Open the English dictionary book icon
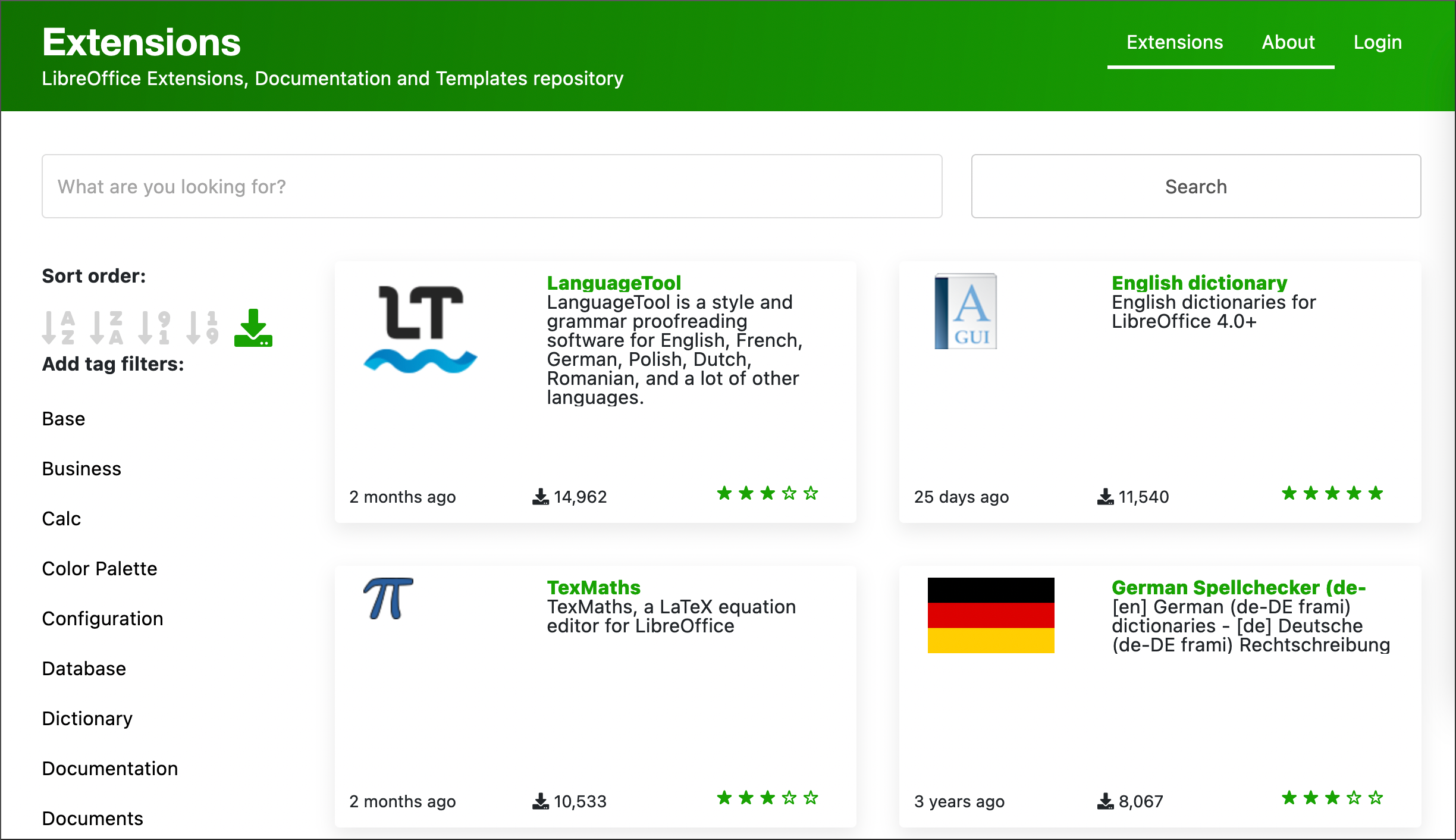This screenshot has height=840, width=1456. click(x=966, y=311)
